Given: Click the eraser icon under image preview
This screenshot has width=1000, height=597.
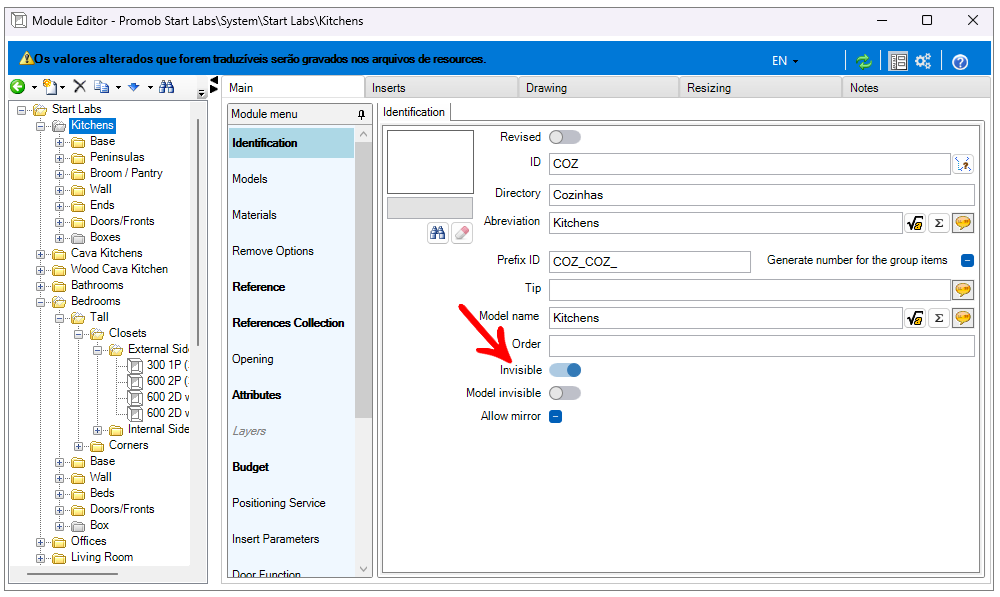Looking at the screenshot, I should click(x=461, y=232).
